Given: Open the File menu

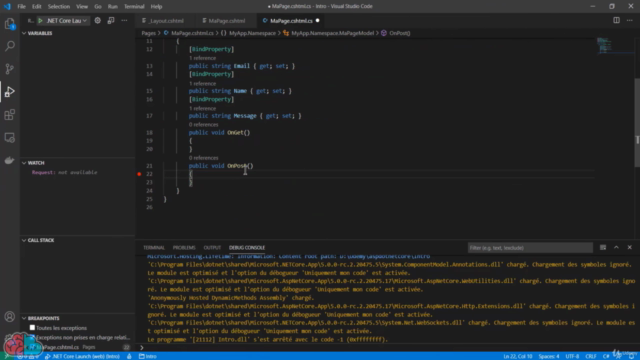Looking at the screenshot, I should tap(22, 7).
